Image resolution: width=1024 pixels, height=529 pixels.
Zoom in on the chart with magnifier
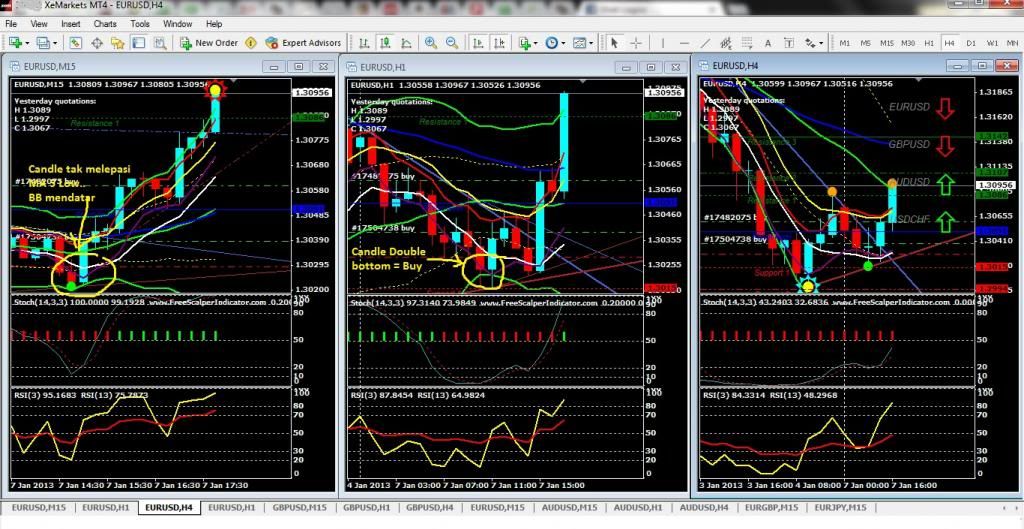(x=431, y=43)
